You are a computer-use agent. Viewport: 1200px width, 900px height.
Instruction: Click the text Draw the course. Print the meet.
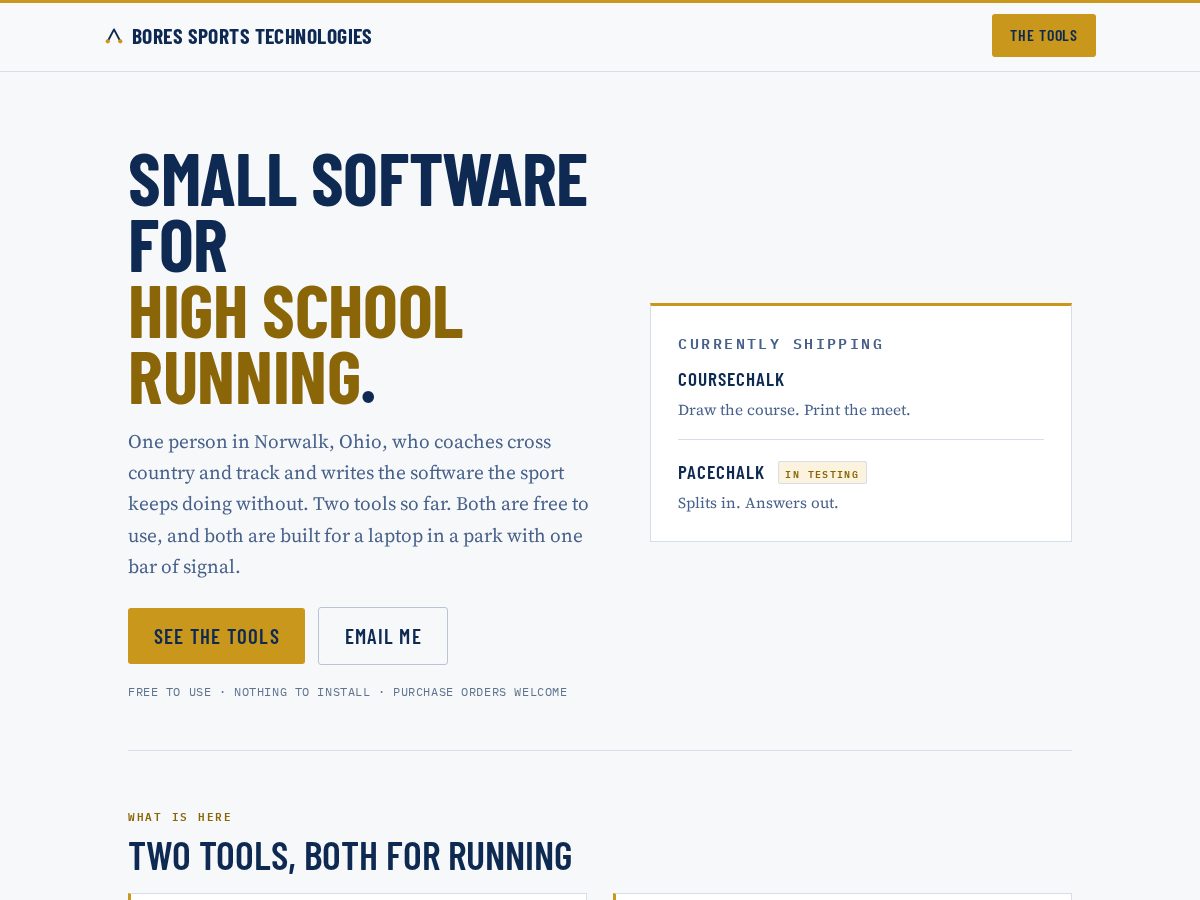point(794,410)
